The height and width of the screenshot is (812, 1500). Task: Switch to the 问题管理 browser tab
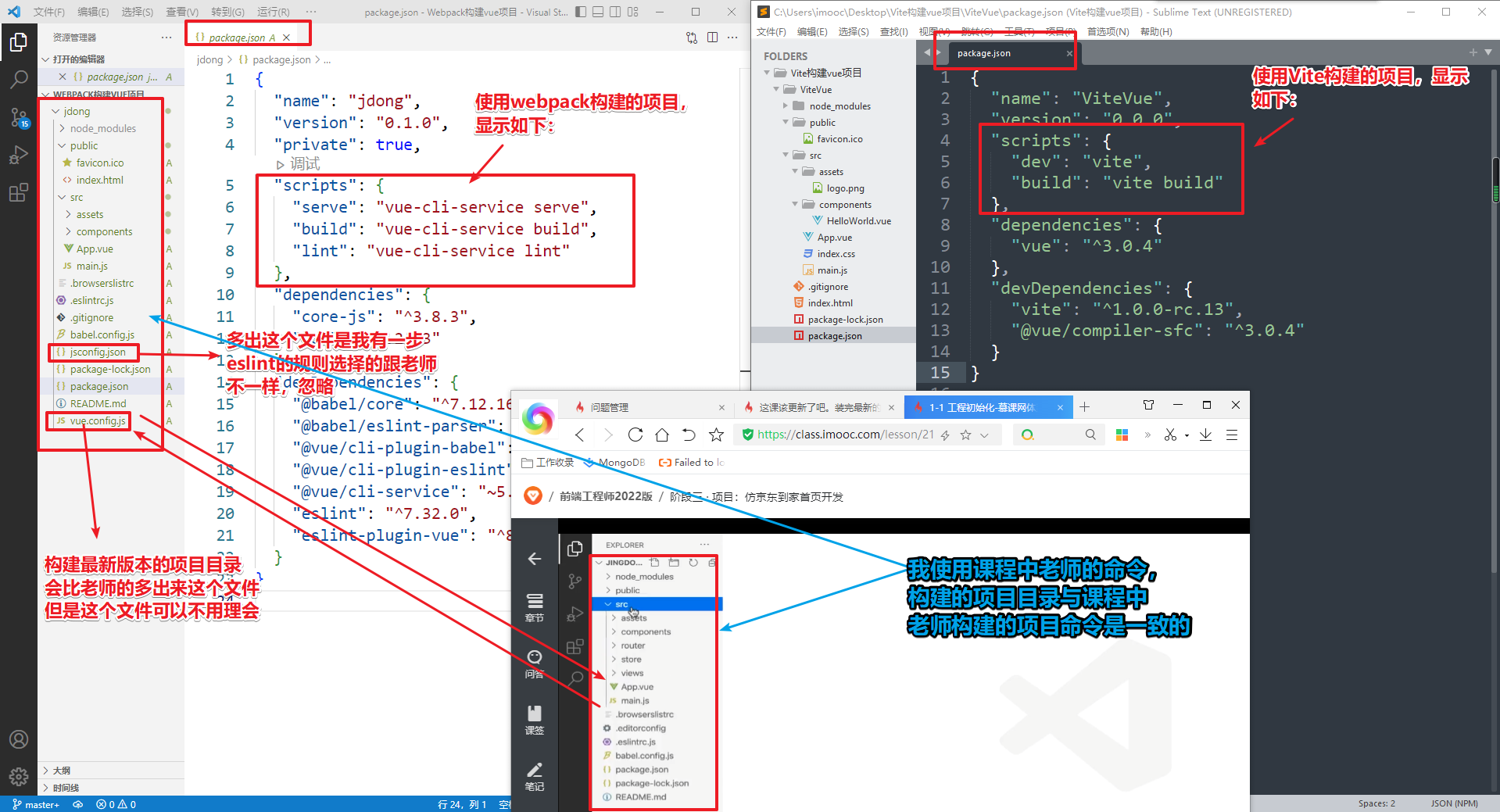click(x=650, y=407)
